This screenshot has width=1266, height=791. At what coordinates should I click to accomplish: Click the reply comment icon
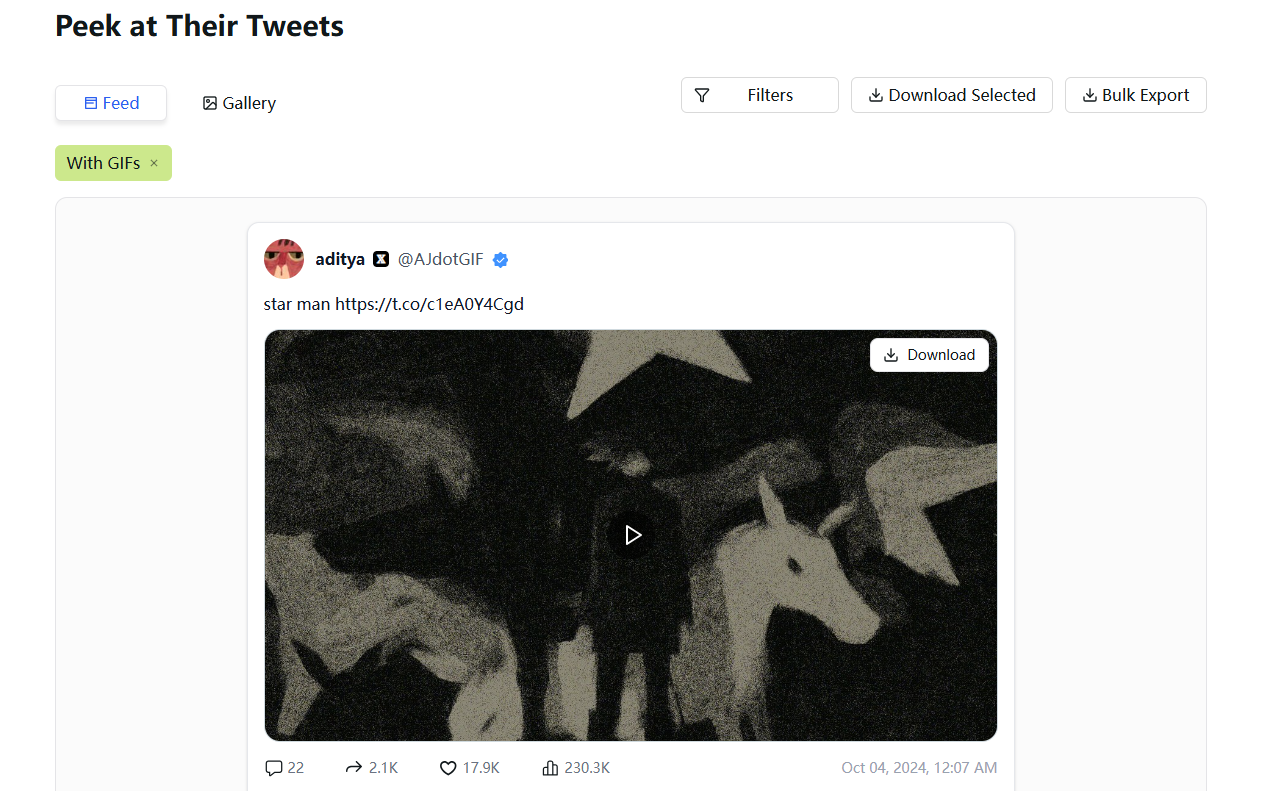[274, 768]
